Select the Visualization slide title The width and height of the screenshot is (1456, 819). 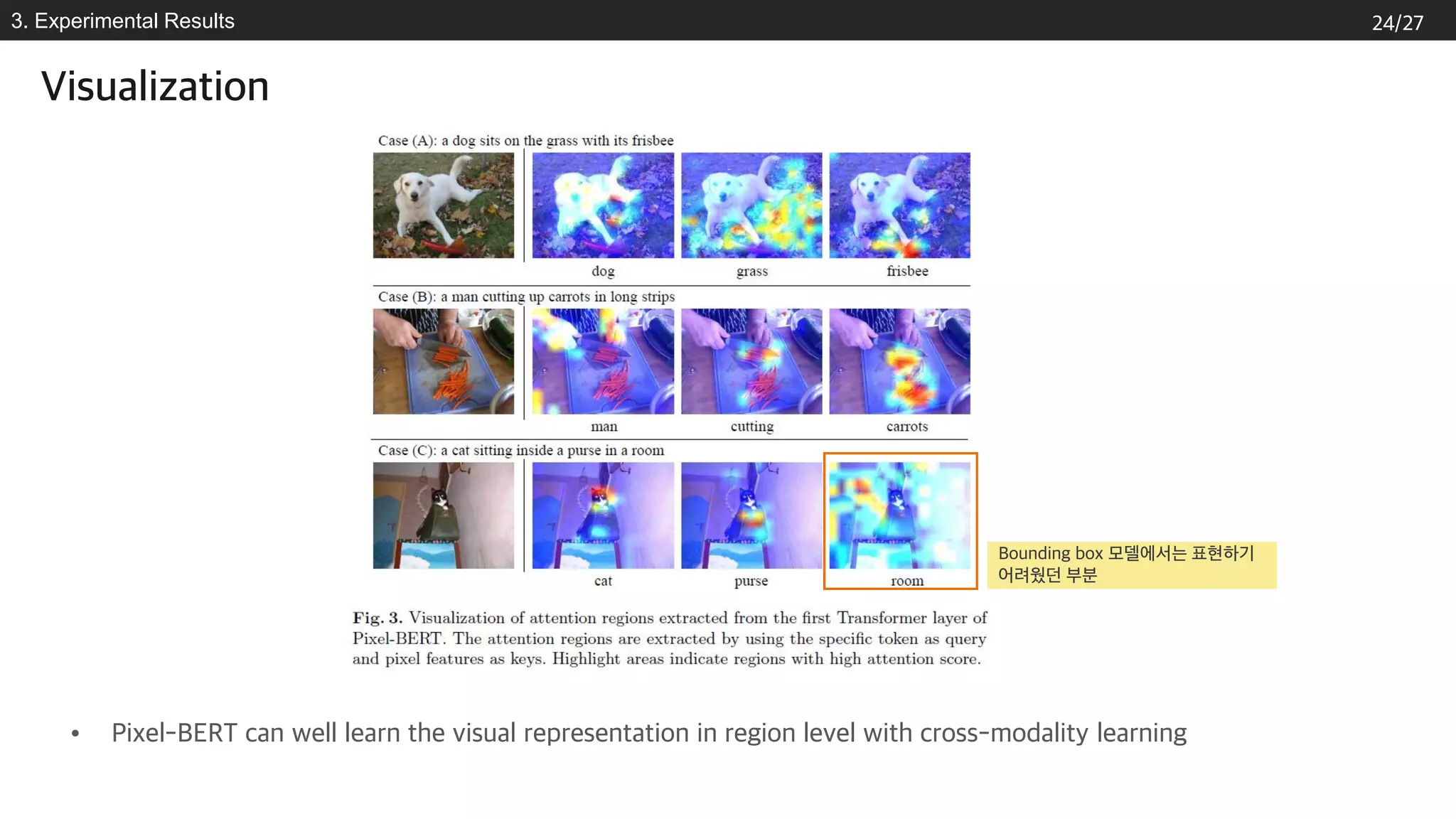(x=155, y=87)
